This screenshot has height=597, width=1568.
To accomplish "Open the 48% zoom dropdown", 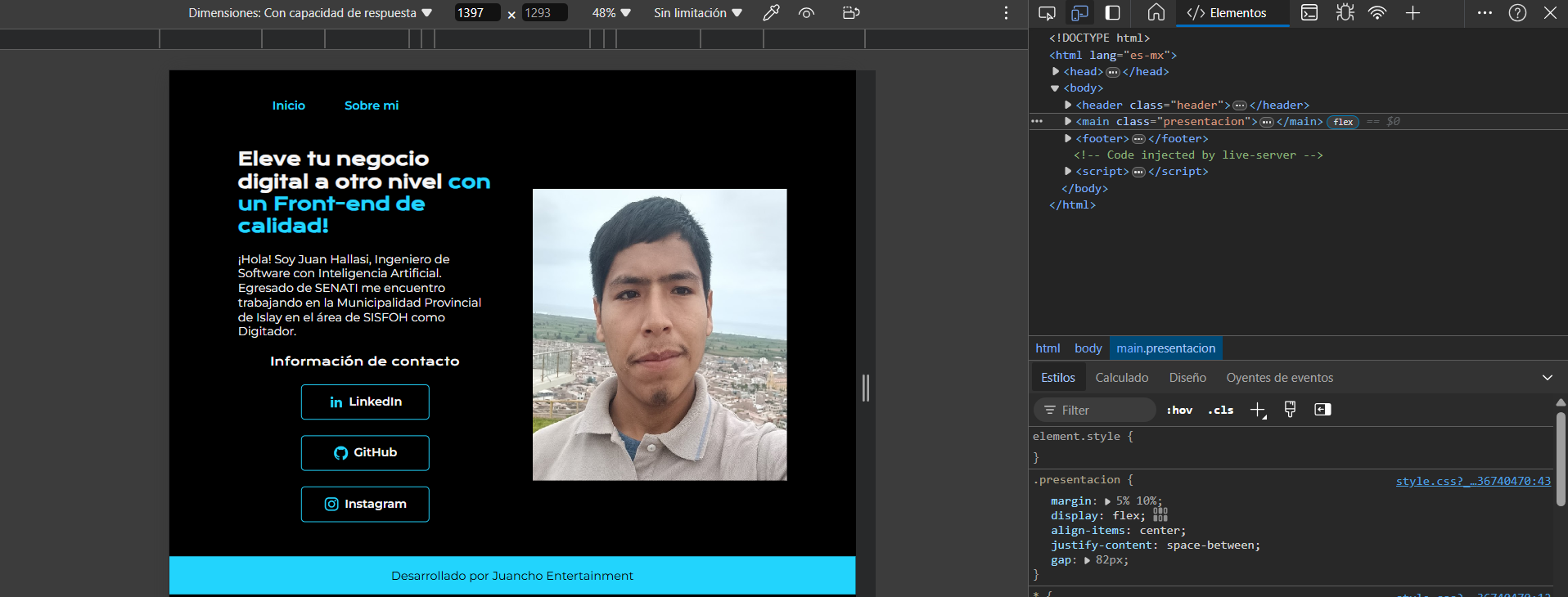I will click(x=611, y=13).
